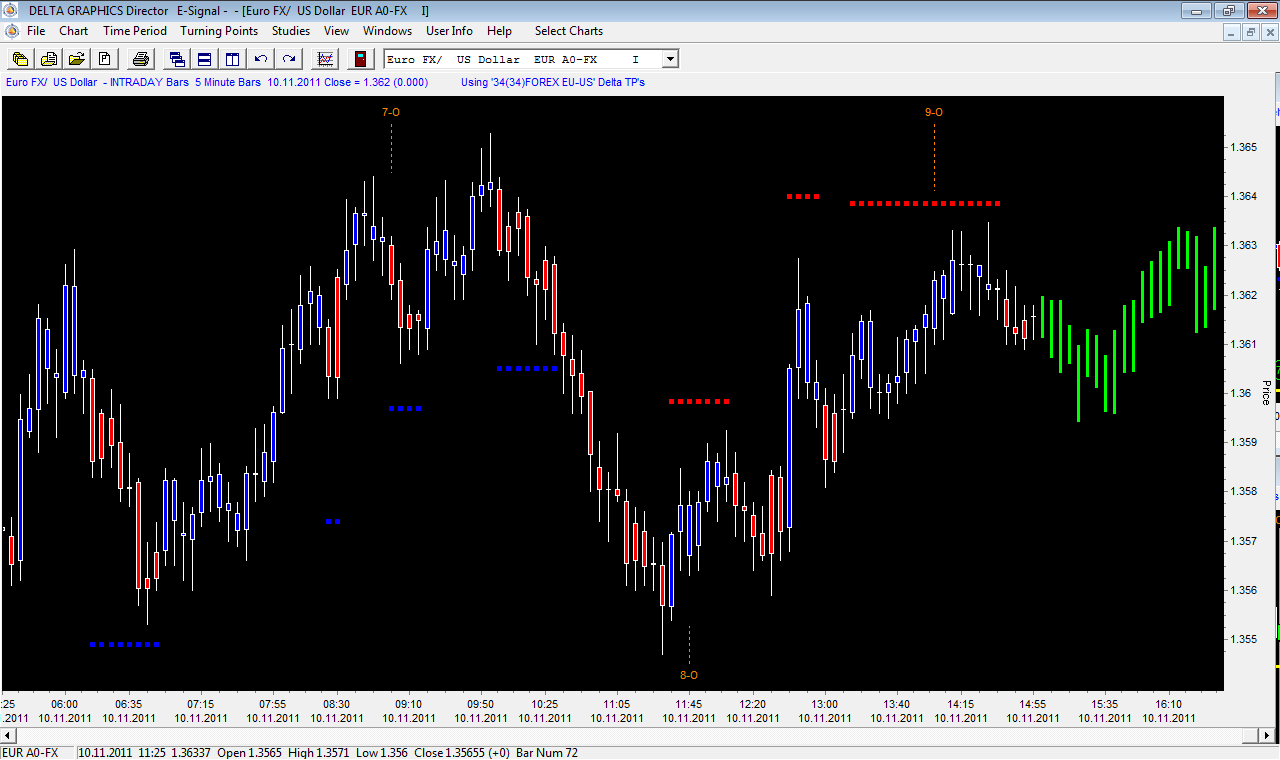Click the redo arrow icon
The height and width of the screenshot is (760, 1280).
289,59
